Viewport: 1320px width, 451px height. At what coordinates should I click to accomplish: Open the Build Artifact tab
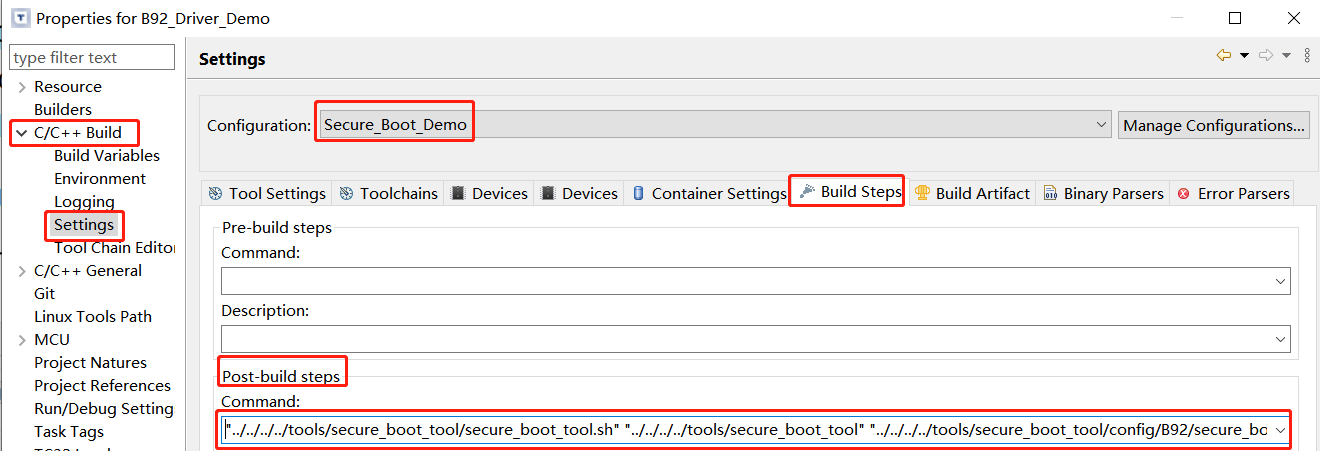[972, 194]
